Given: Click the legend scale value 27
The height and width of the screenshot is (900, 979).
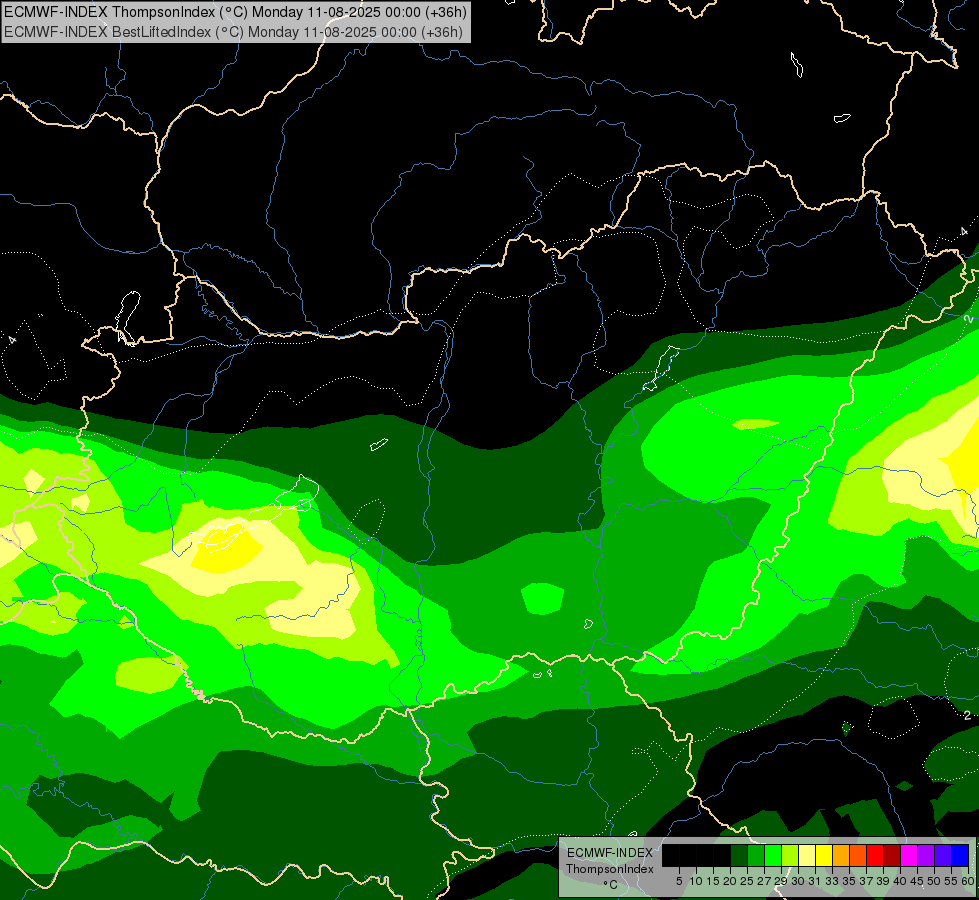Looking at the screenshot, I should (x=764, y=881).
